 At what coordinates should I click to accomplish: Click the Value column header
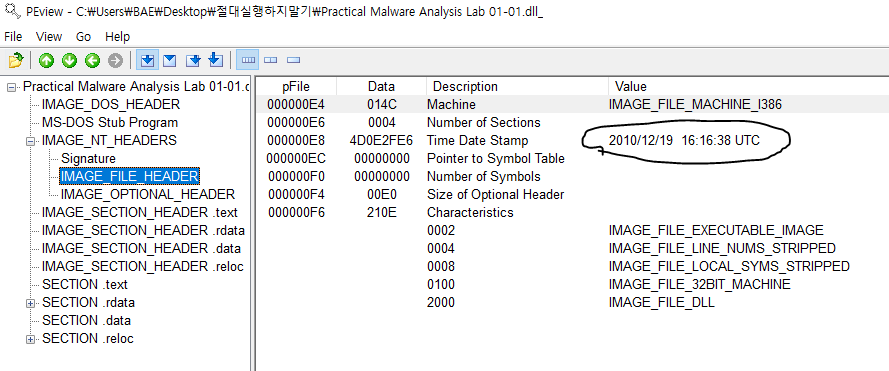748,87
